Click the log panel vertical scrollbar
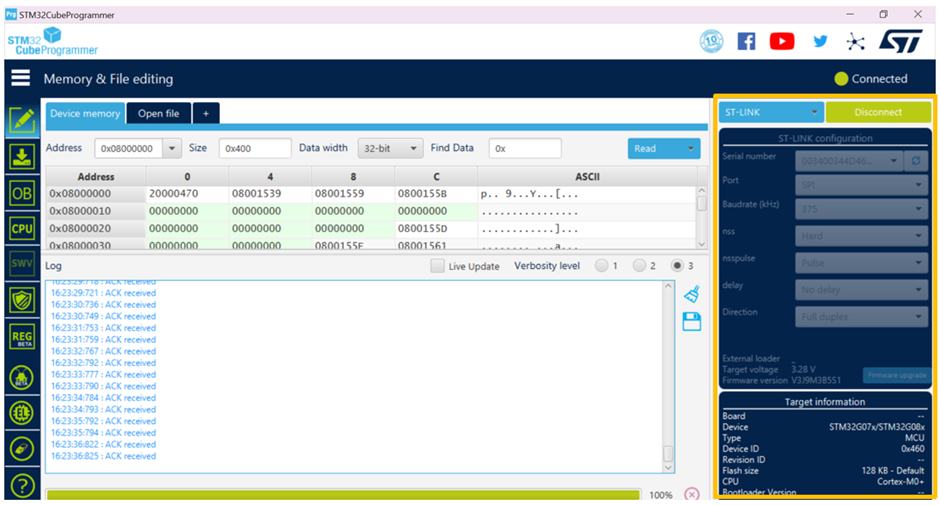The width and height of the screenshot is (940, 505). pyautogui.click(x=668, y=376)
